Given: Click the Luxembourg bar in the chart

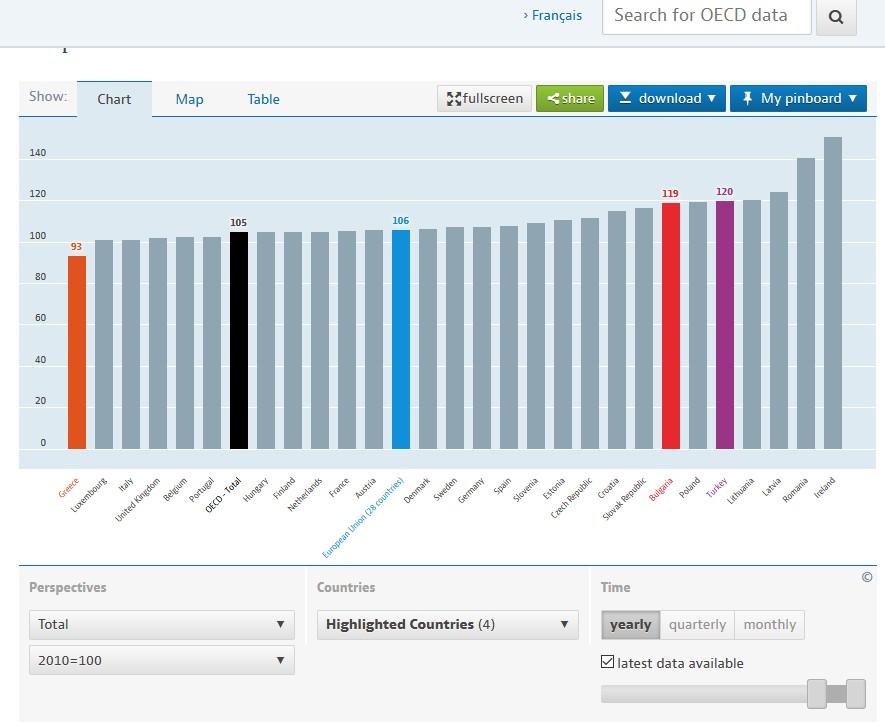Looking at the screenshot, I should coord(104,344).
